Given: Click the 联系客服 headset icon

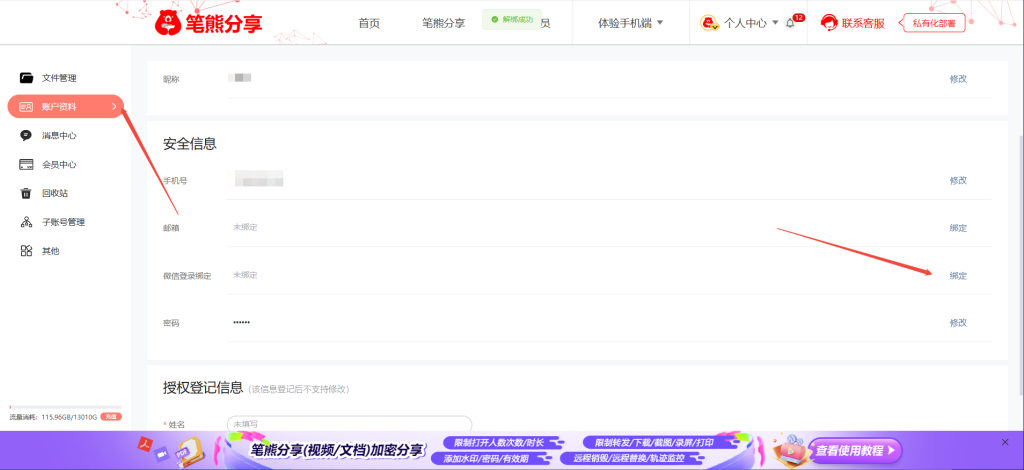Looking at the screenshot, I should tap(829, 23).
